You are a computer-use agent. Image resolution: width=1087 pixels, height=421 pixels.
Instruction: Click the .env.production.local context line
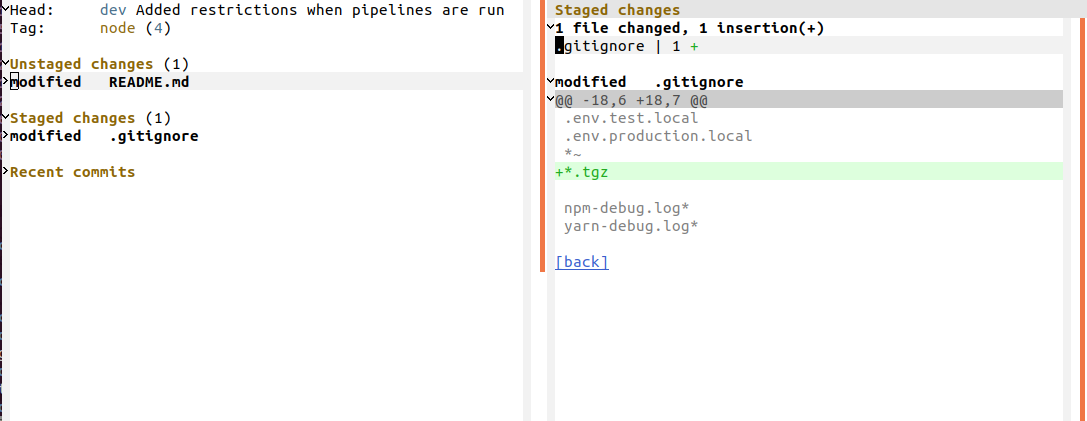[658, 136]
